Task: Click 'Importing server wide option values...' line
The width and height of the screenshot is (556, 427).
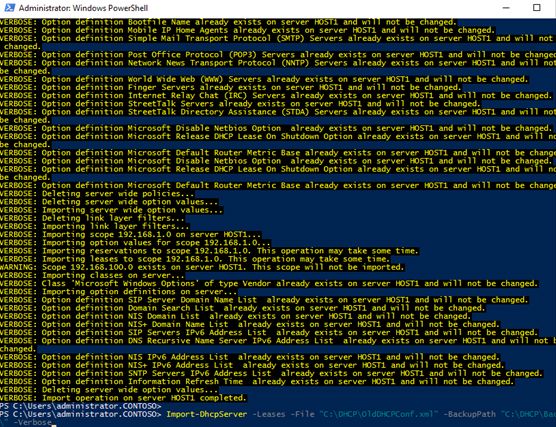Action: click(x=111, y=210)
